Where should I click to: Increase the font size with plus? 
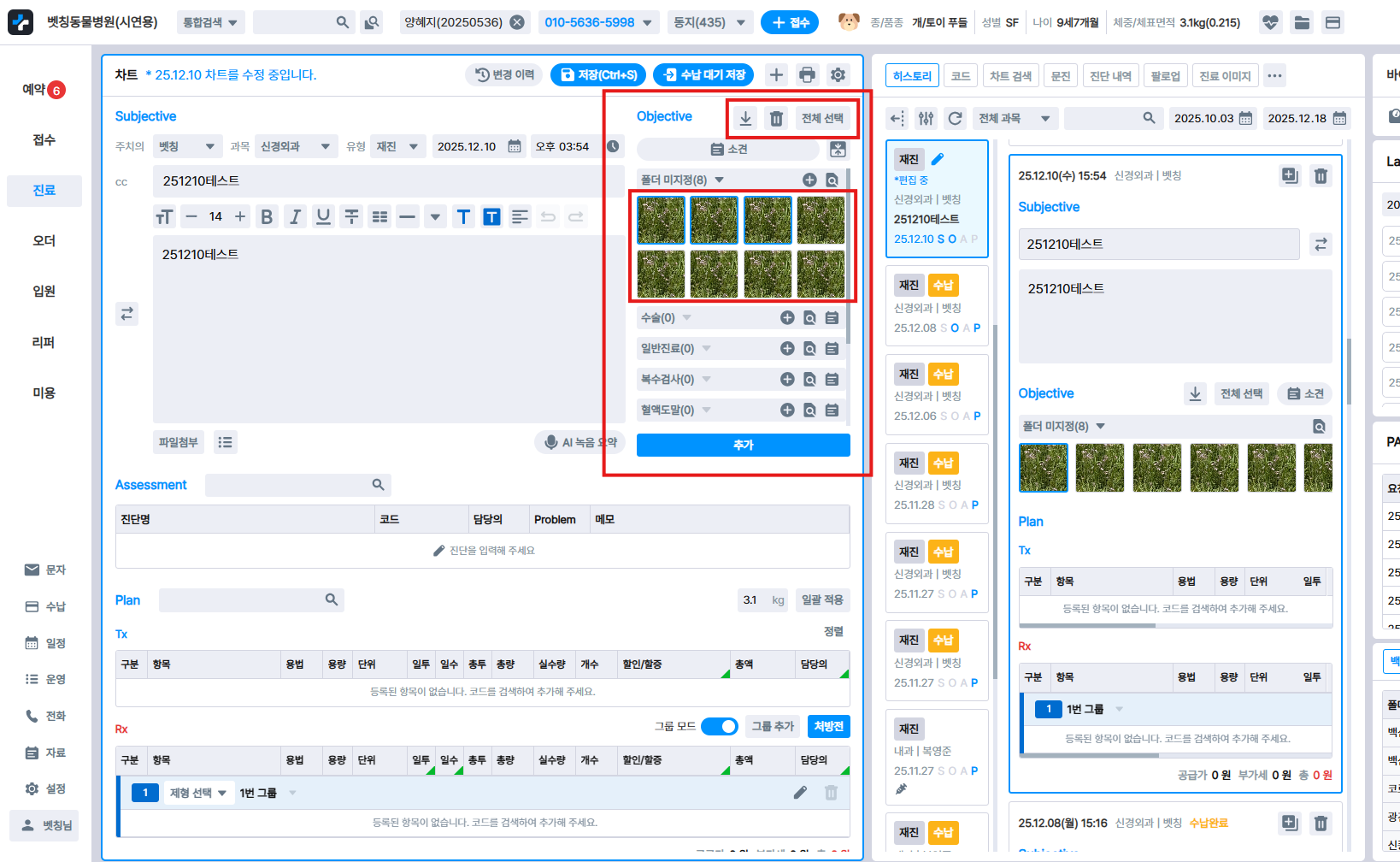coord(240,216)
